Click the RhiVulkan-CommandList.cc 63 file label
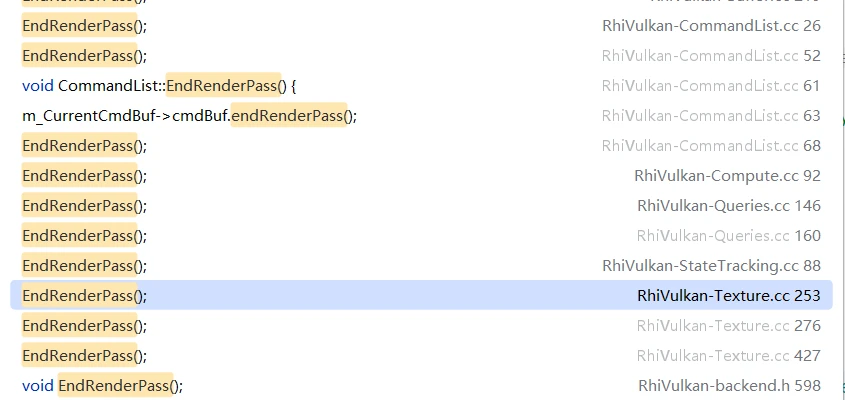Viewport: 845px width, 400px height. pos(711,115)
